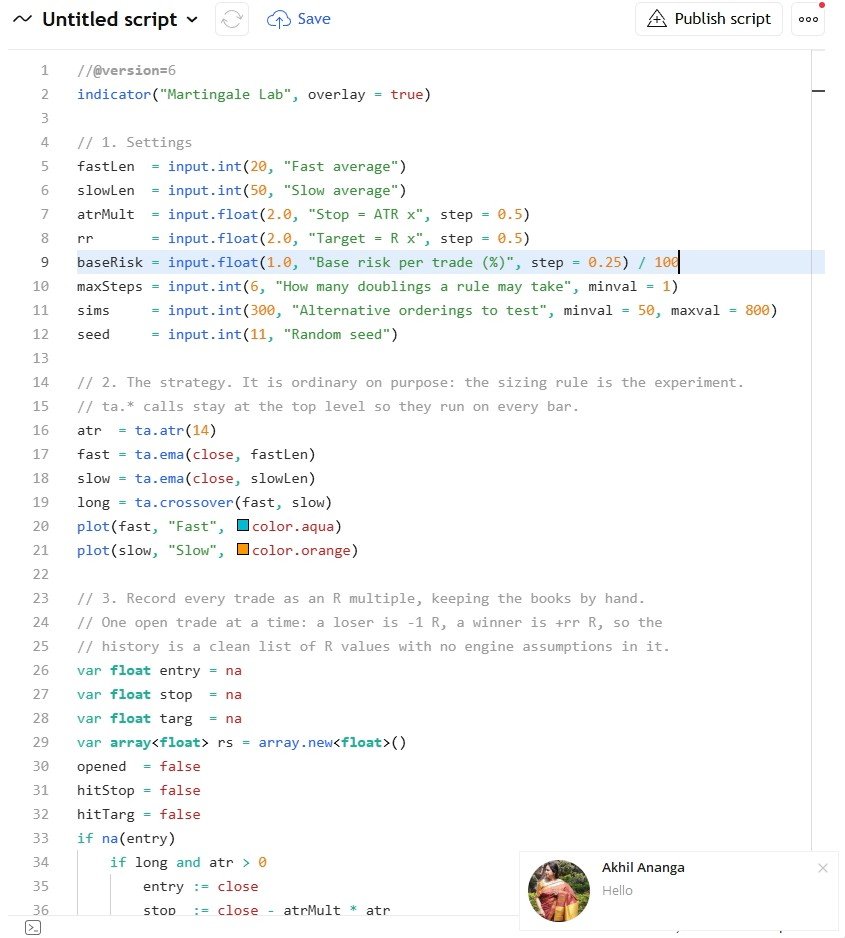Open the three-dots more options menu

pos(808,19)
